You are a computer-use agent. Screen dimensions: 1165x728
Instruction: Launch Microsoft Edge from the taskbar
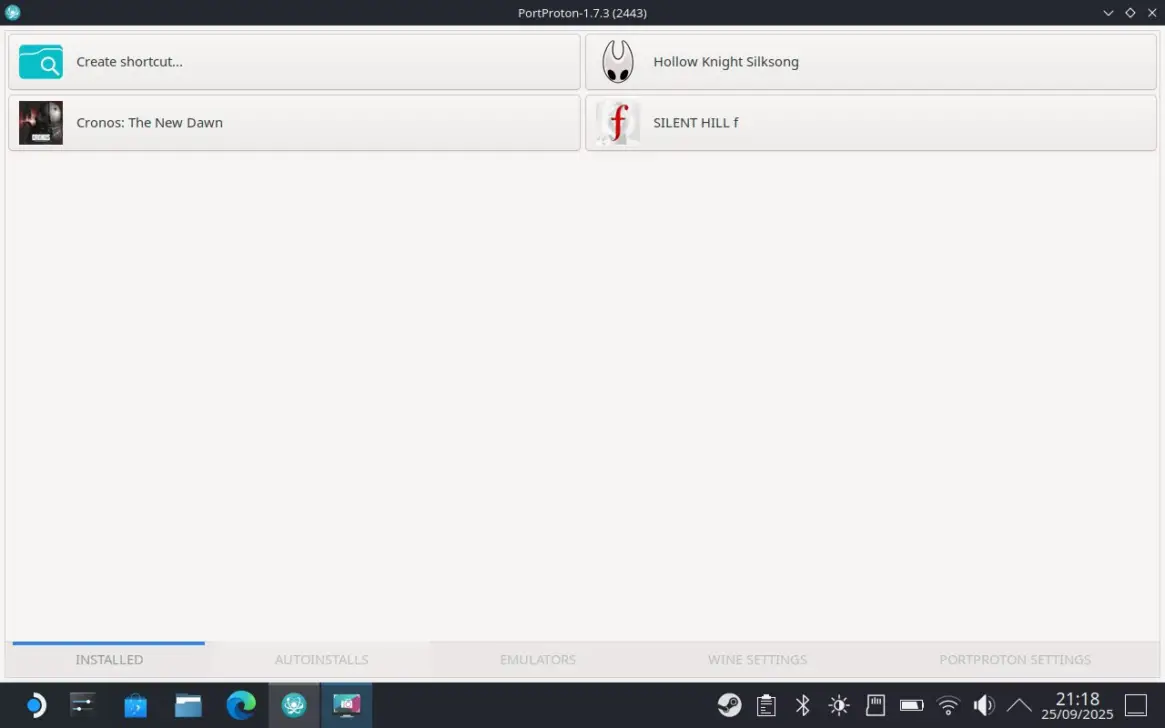tap(241, 706)
